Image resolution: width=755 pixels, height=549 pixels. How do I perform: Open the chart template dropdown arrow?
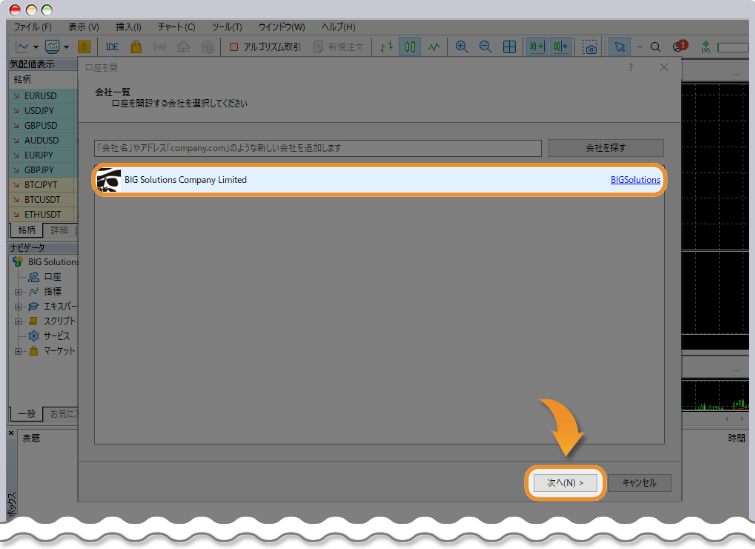[x=66, y=47]
